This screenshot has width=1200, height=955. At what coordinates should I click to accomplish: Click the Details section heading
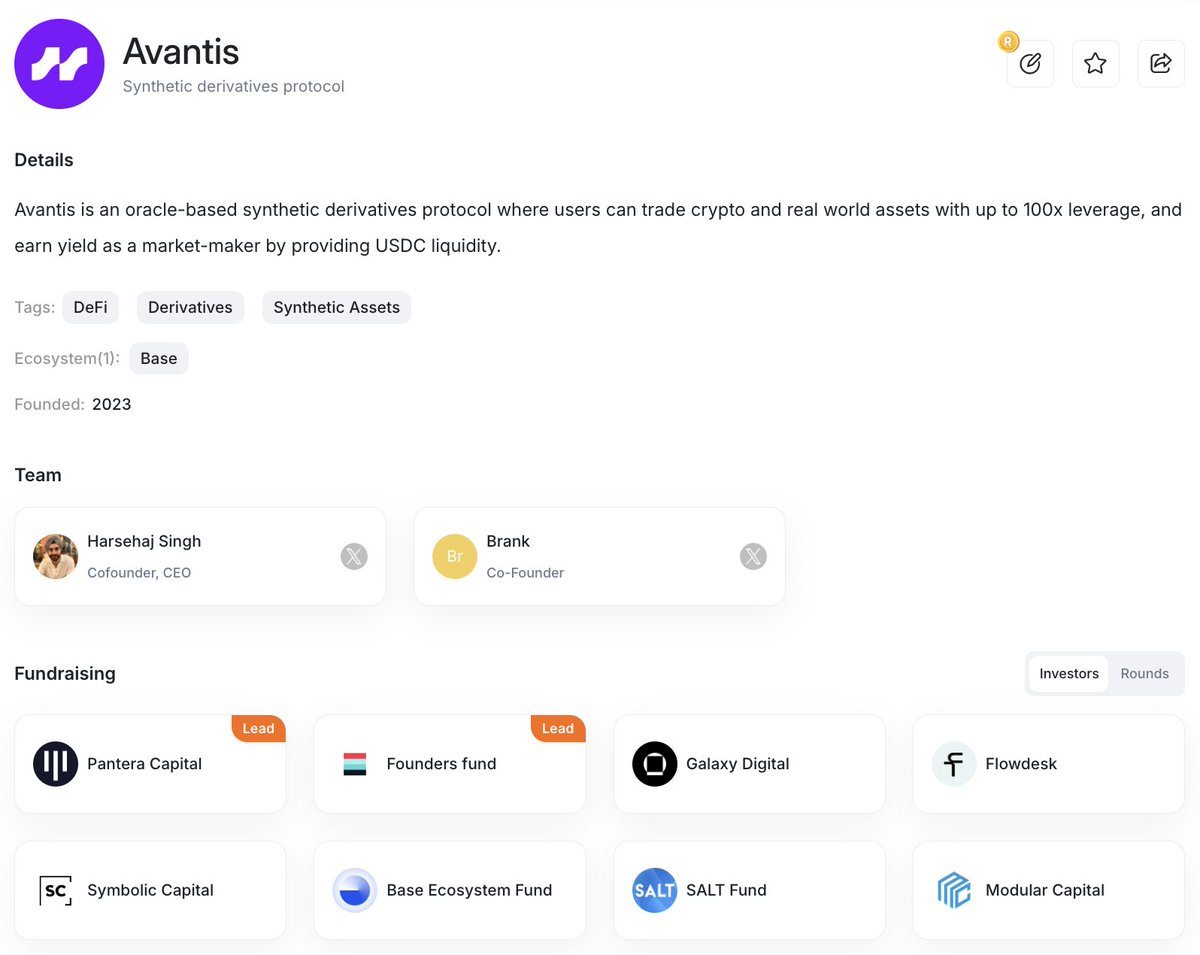click(44, 160)
